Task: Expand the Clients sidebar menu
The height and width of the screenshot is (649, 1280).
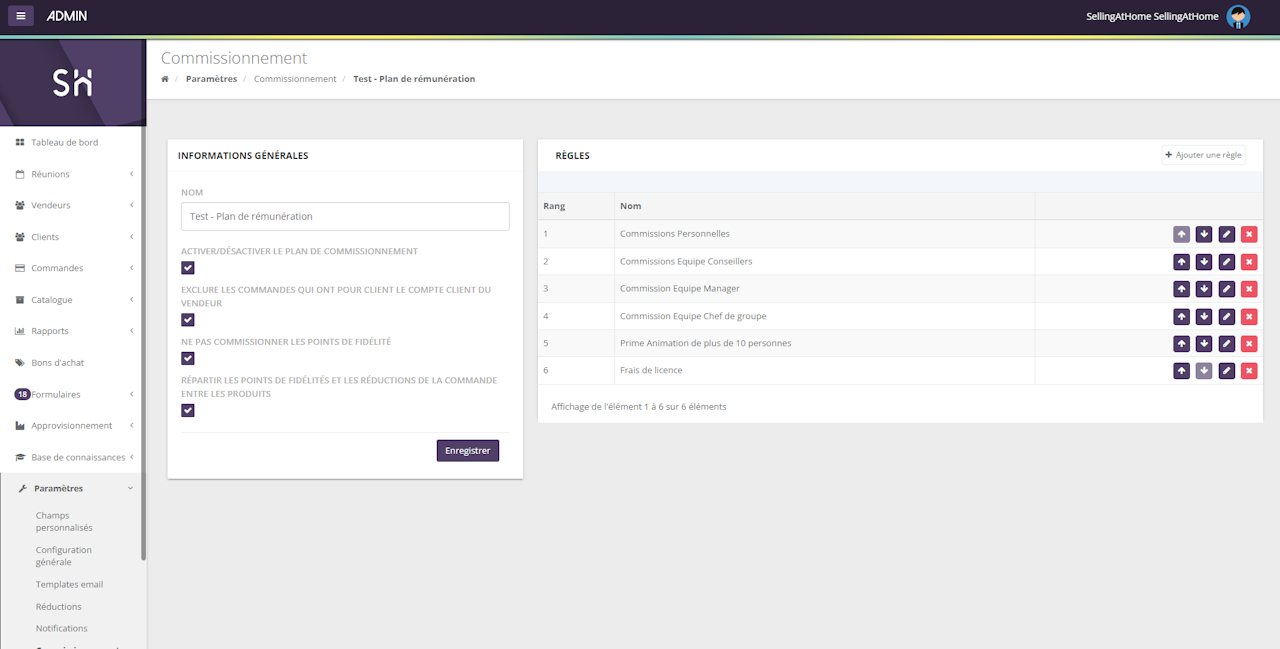Action: [x=73, y=237]
